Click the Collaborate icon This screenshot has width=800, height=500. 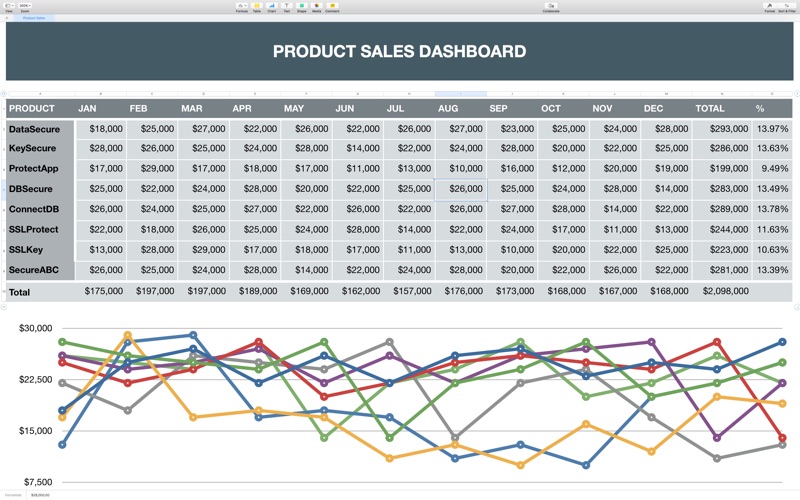coord(551,6)
